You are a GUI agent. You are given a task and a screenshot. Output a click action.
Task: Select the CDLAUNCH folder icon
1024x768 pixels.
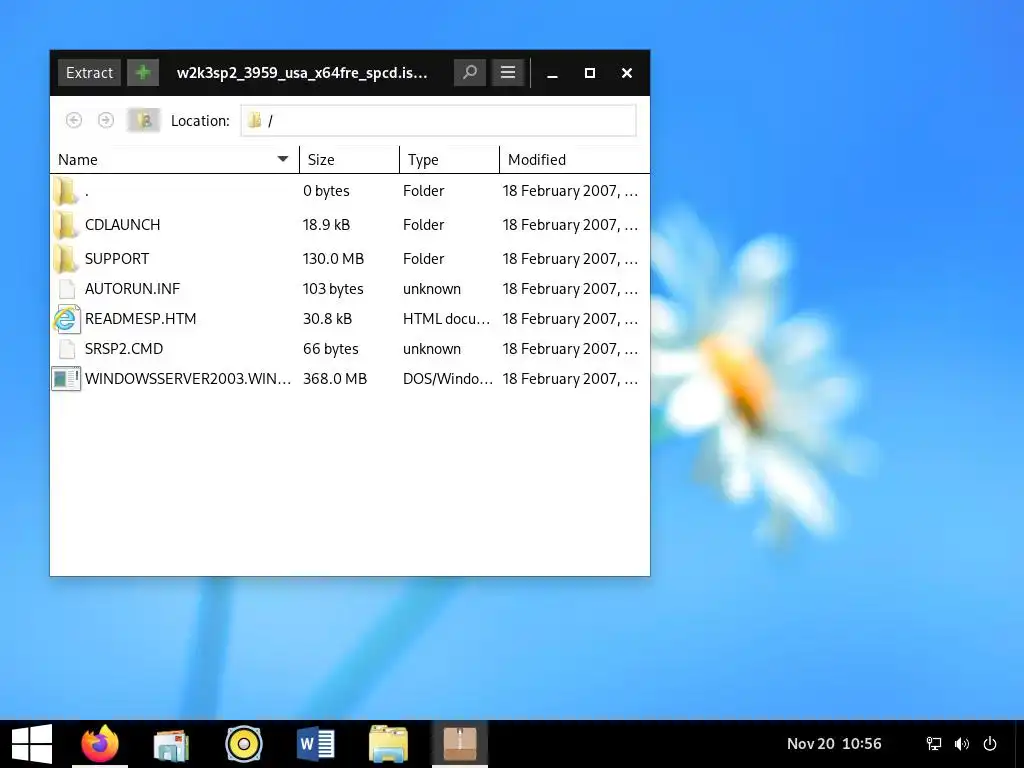click(65, 225)
